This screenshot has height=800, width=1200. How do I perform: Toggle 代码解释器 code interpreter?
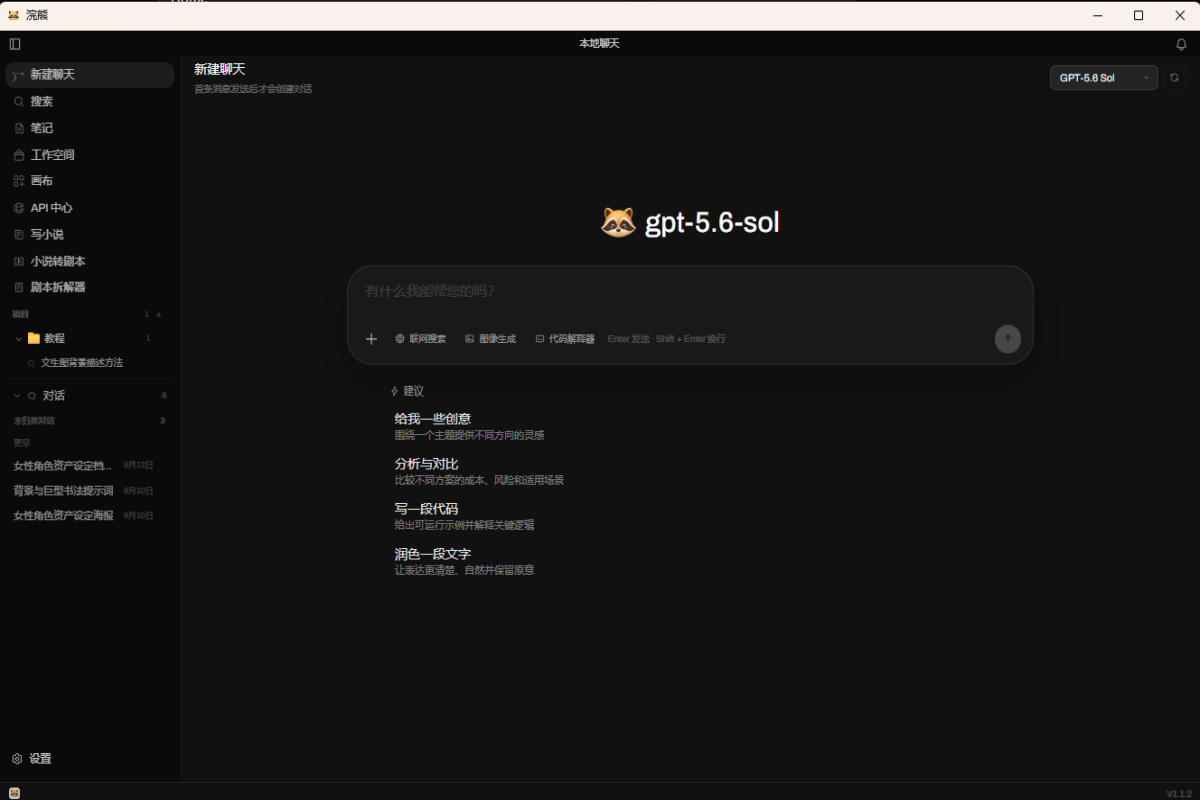coord(565,339)
